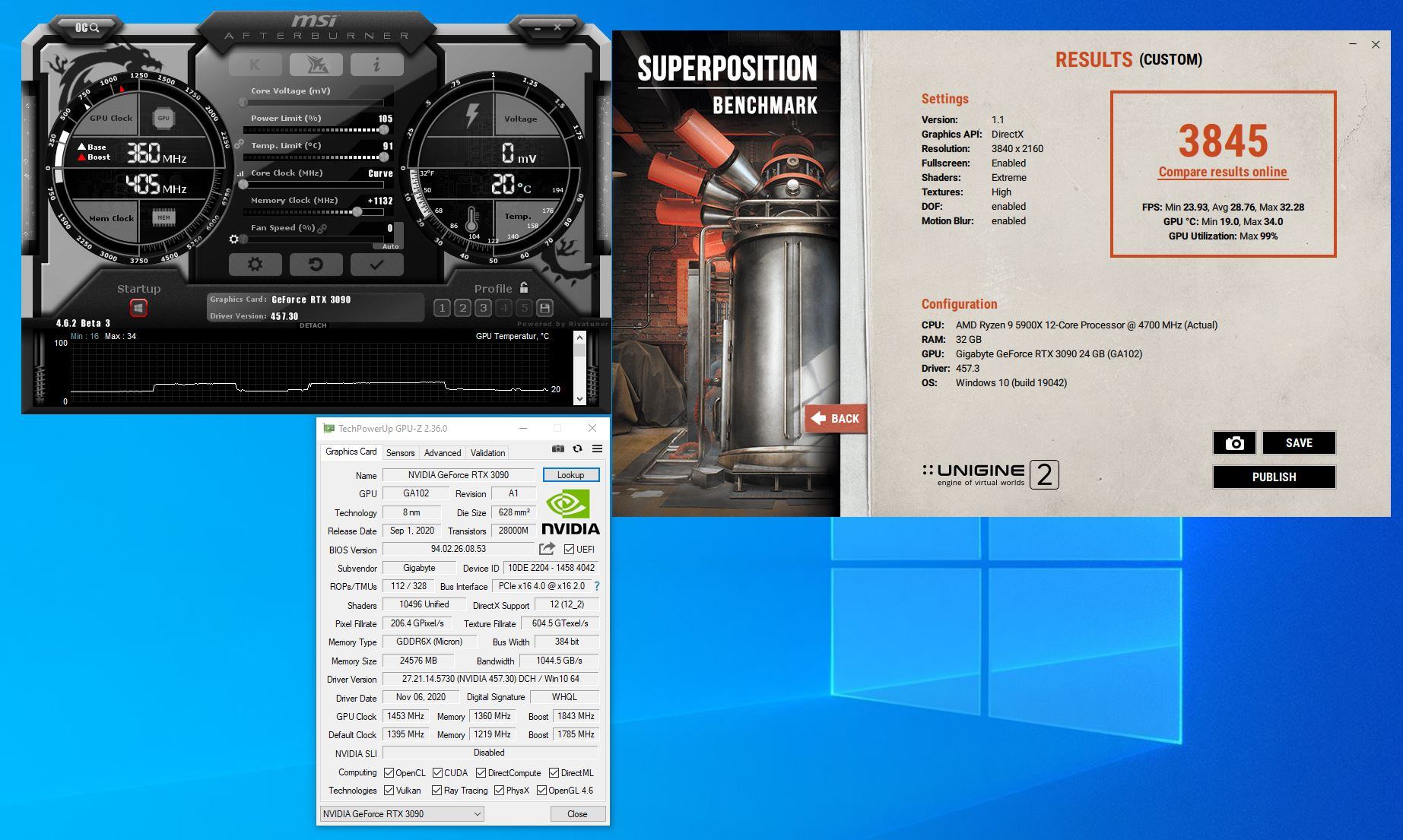
Task: Toggle the link between power and temp limits
Action: click(239, 144)
